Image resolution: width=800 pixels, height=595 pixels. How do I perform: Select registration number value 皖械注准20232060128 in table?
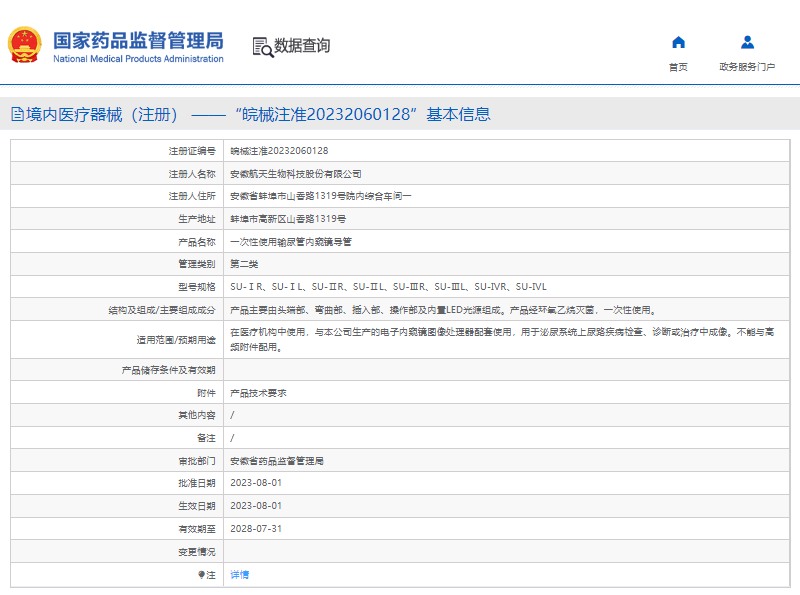click(x=279, y=151)
